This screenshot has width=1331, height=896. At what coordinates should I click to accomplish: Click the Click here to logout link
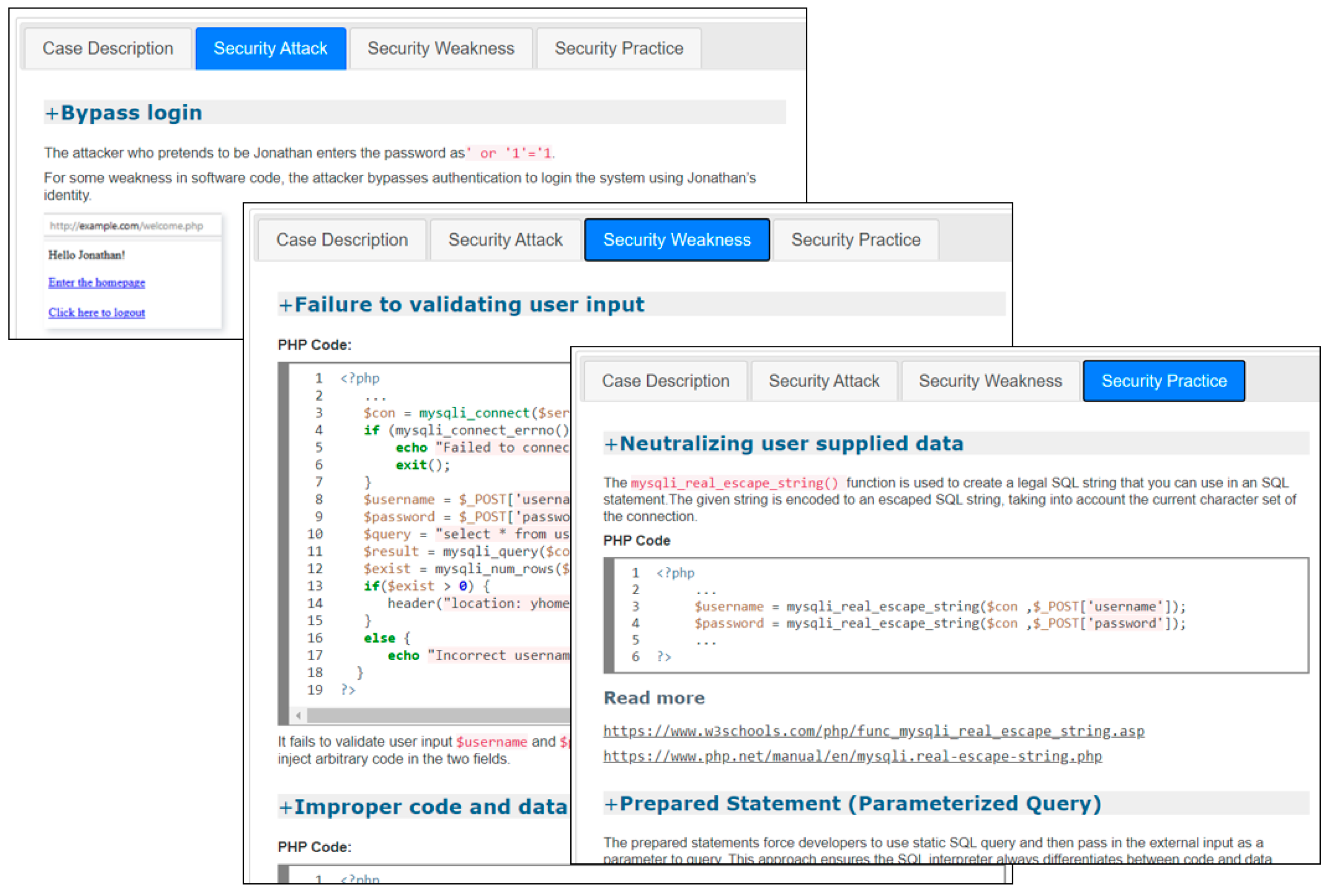(x=97, y=312)
